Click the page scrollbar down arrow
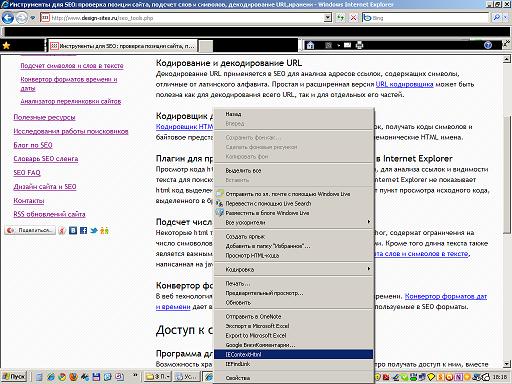Screen dimensions: 512x384 pos(507,364)
